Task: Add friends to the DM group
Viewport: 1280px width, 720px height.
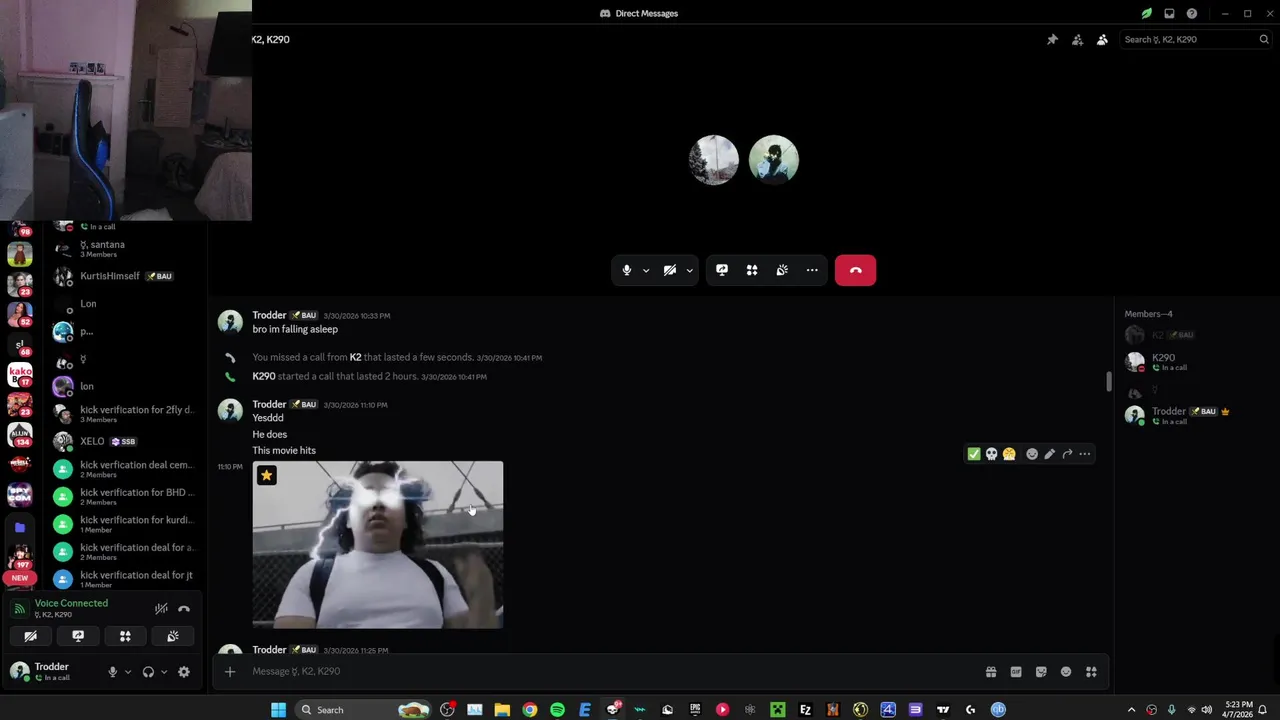Action: coord(1077,39)
